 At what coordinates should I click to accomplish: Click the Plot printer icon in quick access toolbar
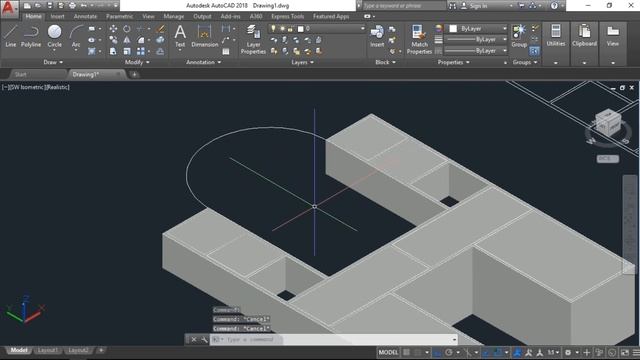[x=72, y=6]
